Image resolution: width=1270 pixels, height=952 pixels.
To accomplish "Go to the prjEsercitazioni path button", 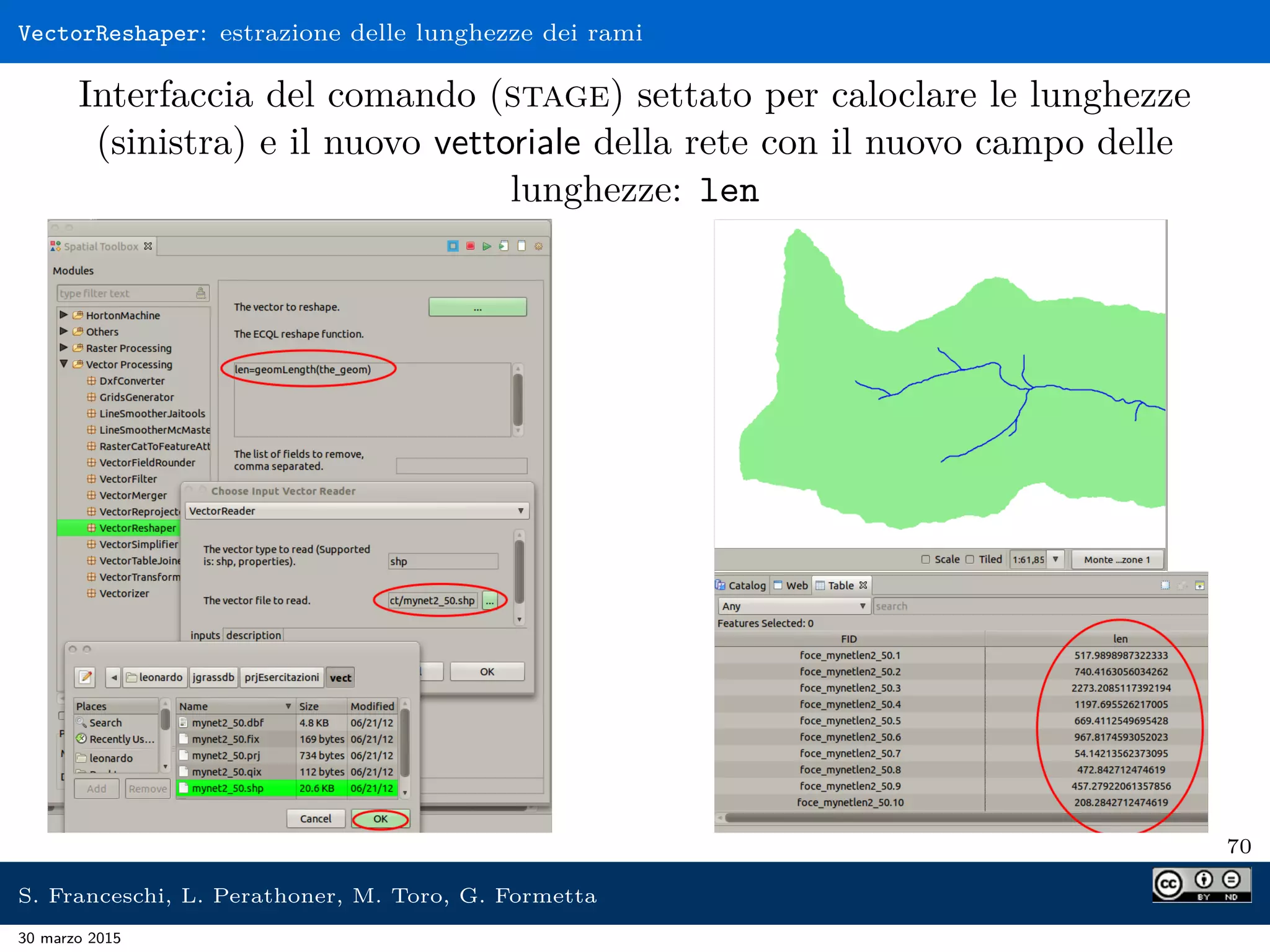I will pos(282,677).
